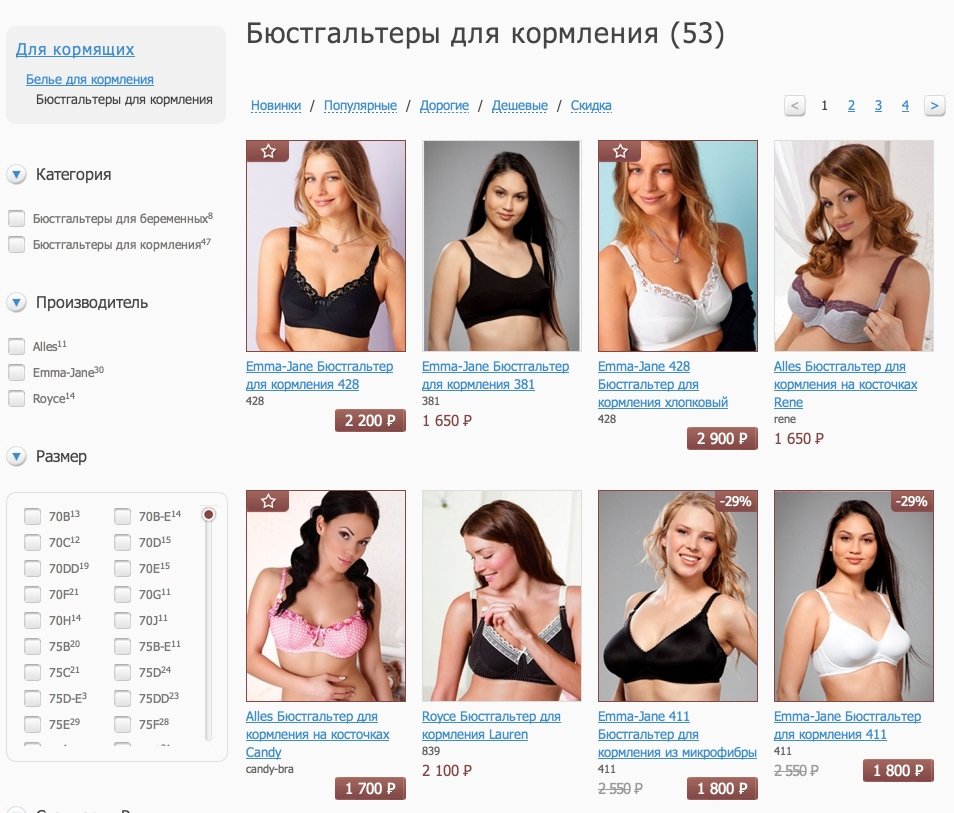Click the 2 200 ₽ price button

tap(370, 420)
